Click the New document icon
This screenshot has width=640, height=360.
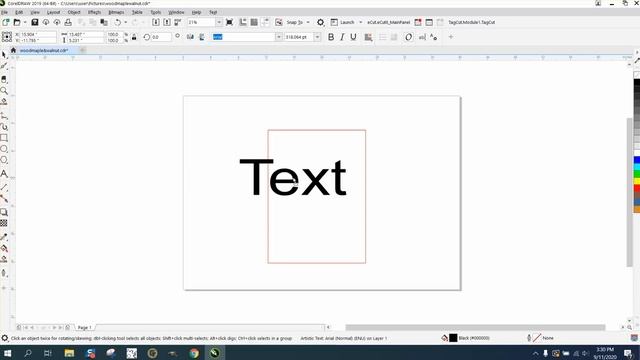click(x=6, y=22)
